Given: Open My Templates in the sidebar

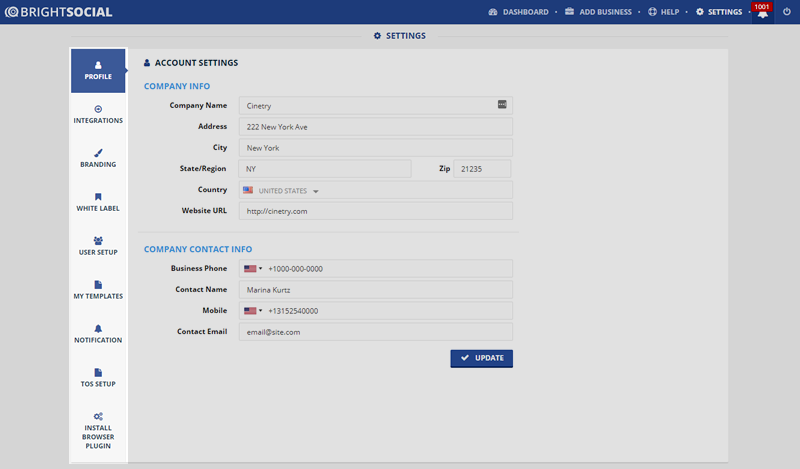Looking at the screenshot, I should pyautogui.click(x=98, y=290).
